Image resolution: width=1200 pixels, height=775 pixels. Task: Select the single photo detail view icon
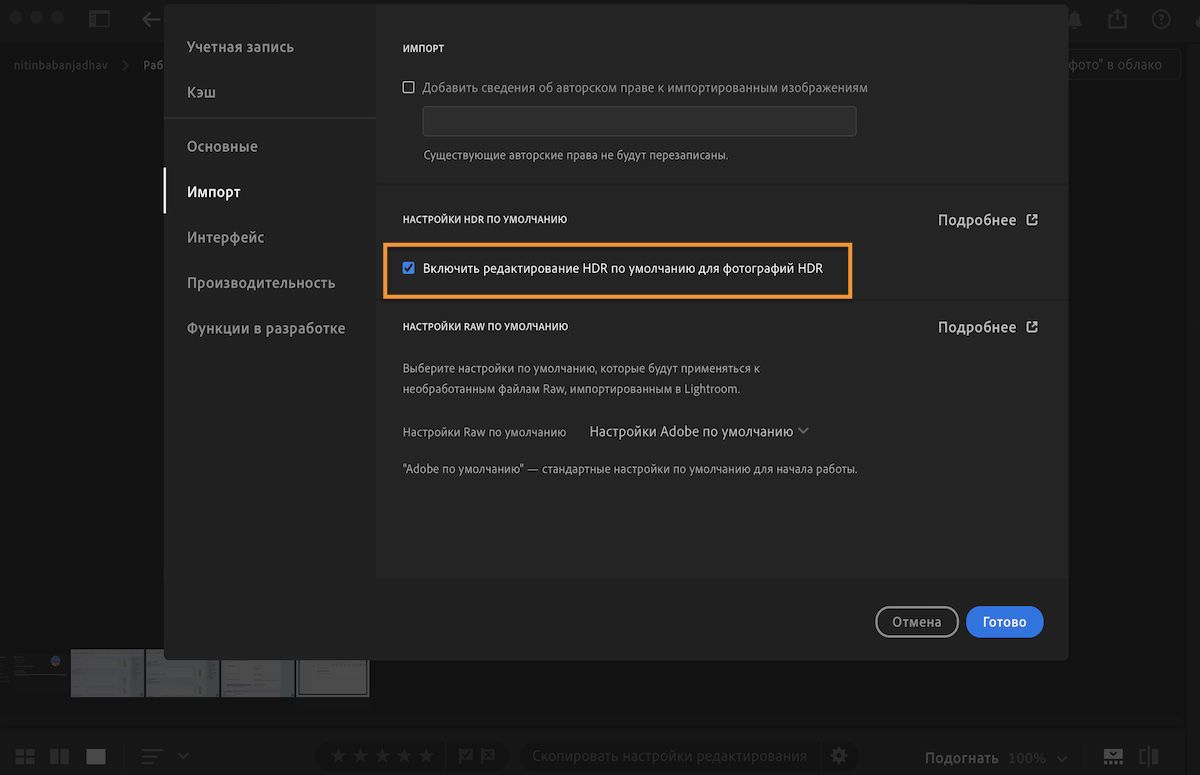tap(95, 756)
